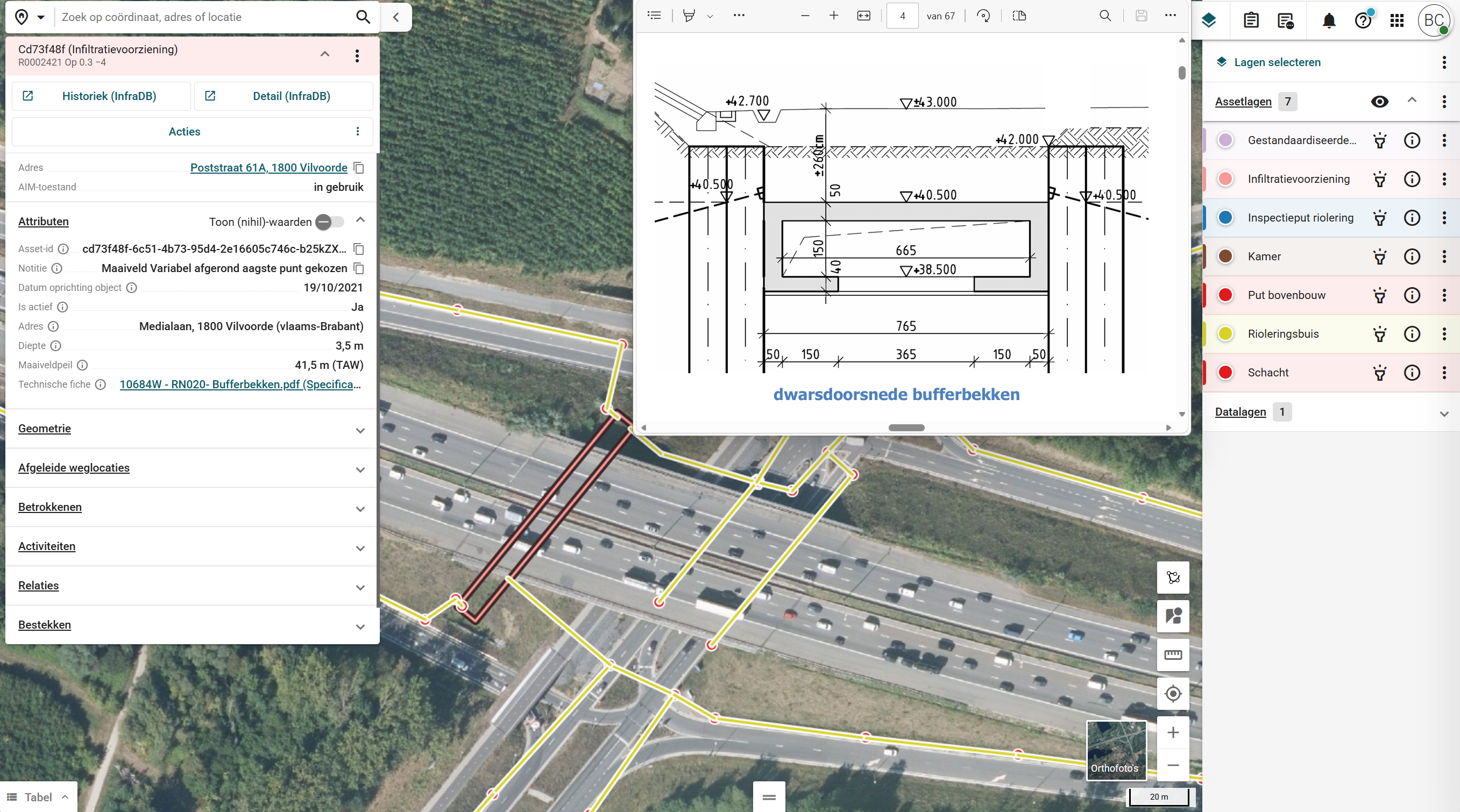Open the Acties menu
This screenshot has height=812, width=1460.
(193, 131)
